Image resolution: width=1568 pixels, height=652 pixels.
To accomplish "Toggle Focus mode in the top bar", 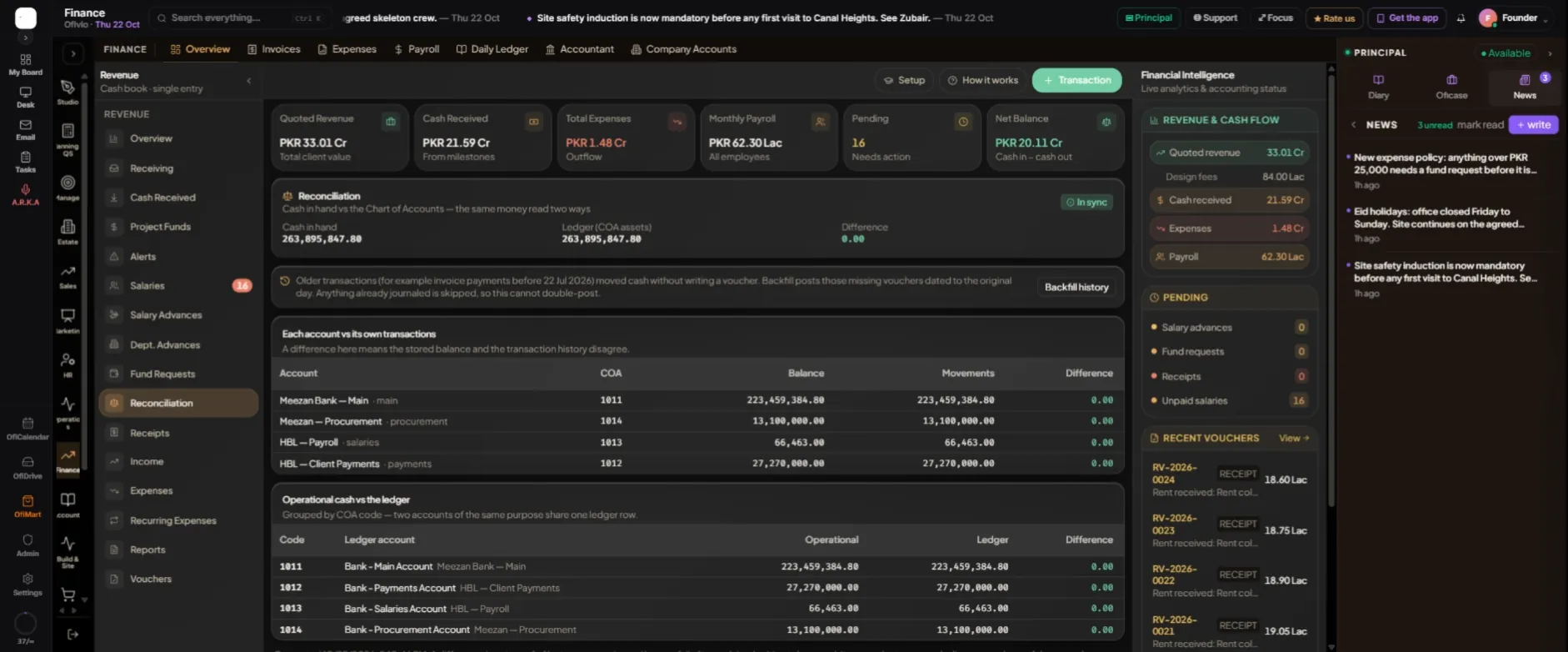I will pyautogui.click(x=1276, y=18).
